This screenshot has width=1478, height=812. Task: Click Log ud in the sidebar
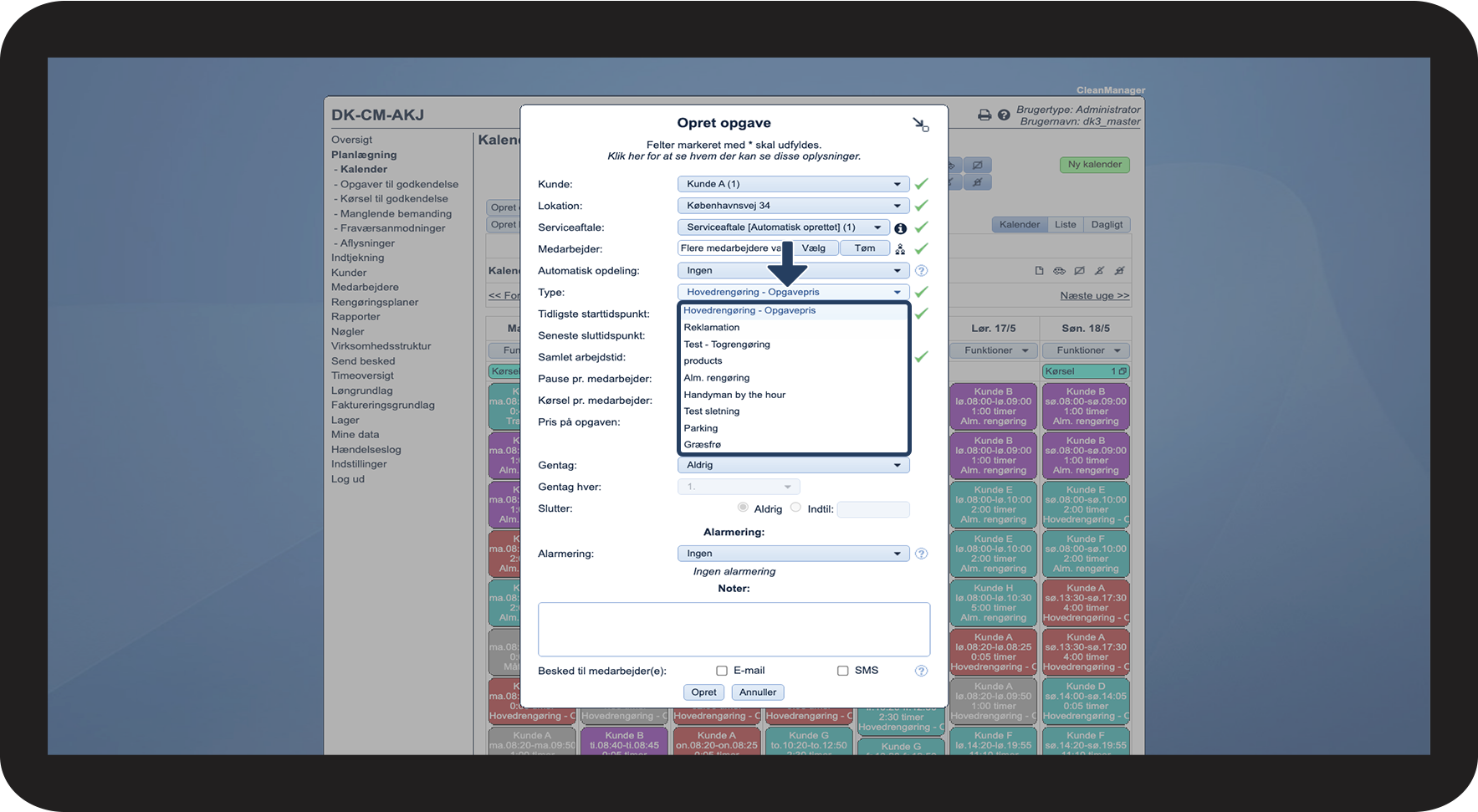pos(348,480)
